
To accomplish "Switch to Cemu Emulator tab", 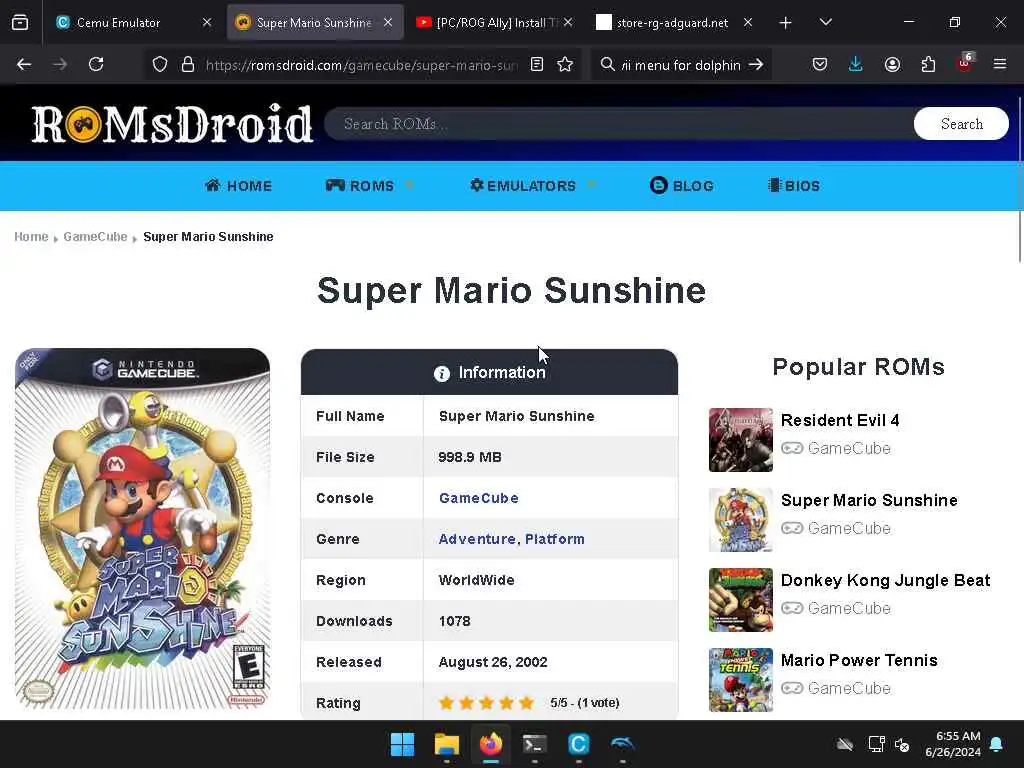I will tap(118, 23).
